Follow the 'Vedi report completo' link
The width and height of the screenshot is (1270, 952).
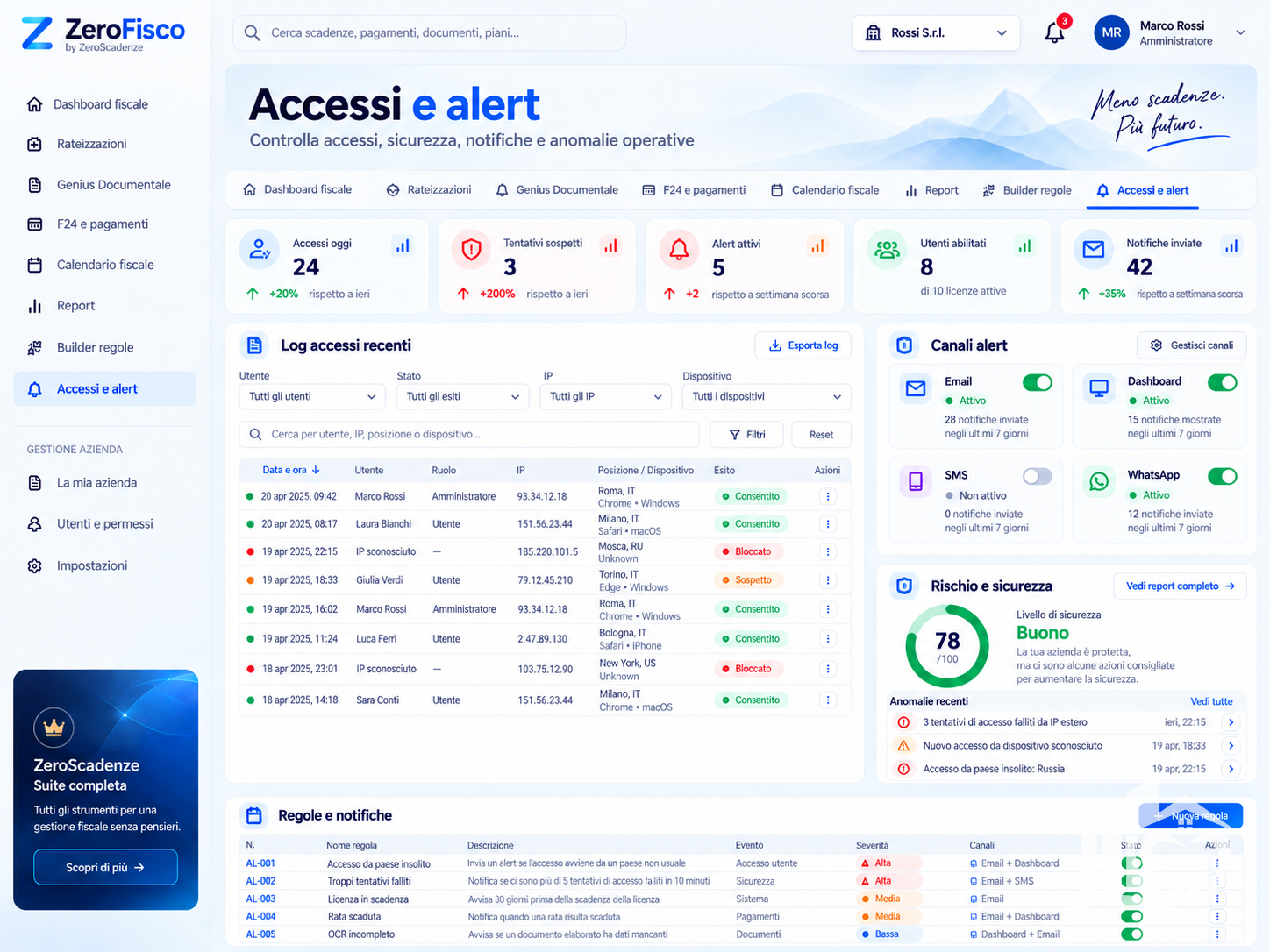pyautogui.click(x=1180, y=586)
